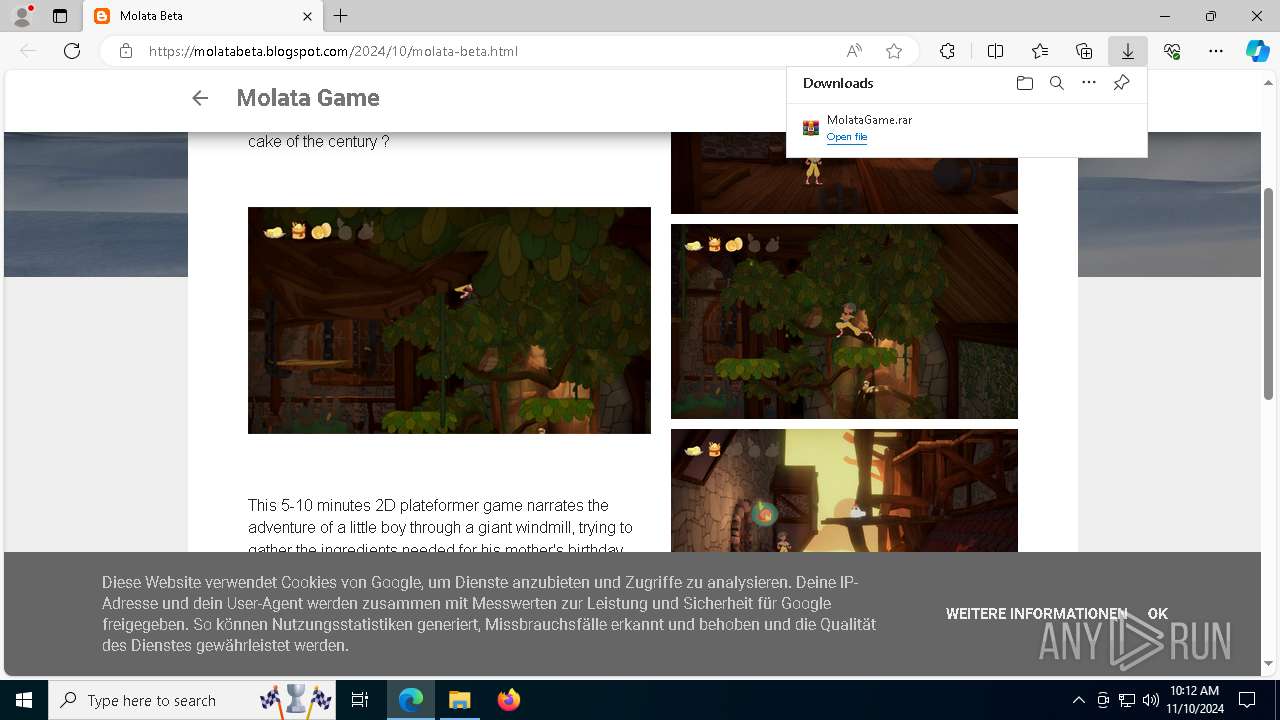Pin the Downloads panel
Screen dimensions: 1280x720
point(1121,83)
